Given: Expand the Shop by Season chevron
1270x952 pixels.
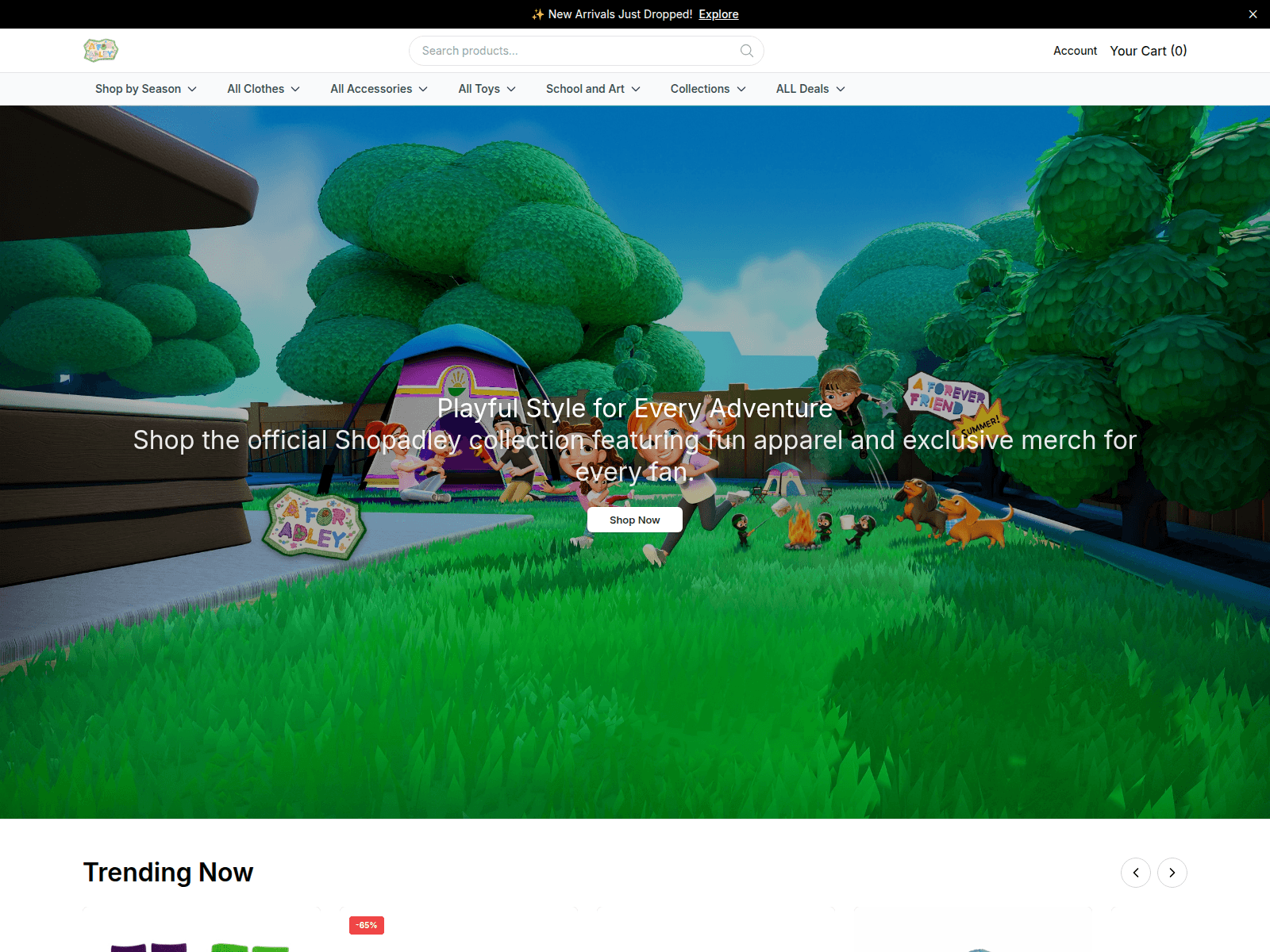Looking at the screenshot, I should click(192, 89).
